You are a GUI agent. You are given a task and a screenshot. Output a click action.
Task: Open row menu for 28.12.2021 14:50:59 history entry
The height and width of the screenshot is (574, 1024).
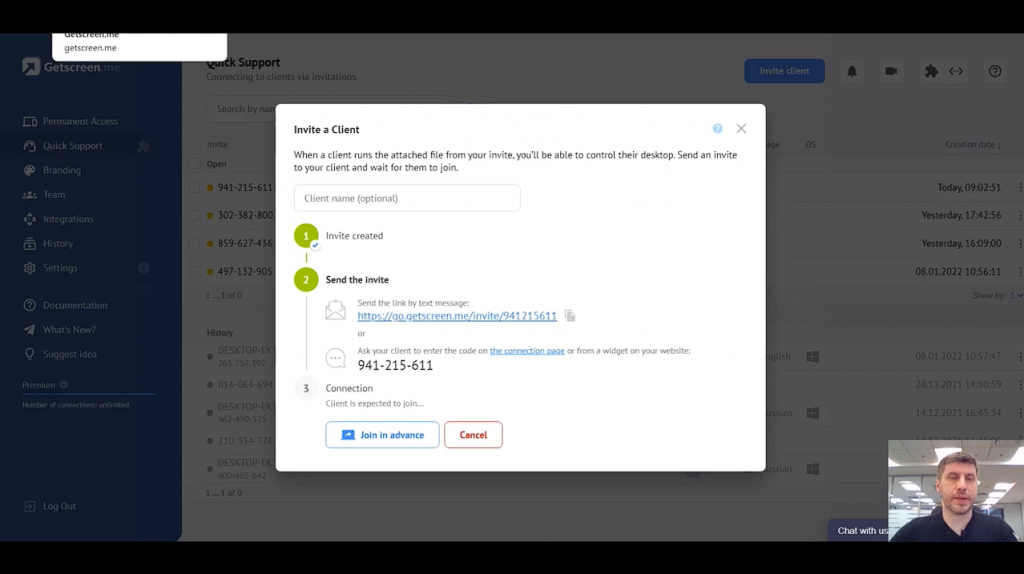[1019, 385]
